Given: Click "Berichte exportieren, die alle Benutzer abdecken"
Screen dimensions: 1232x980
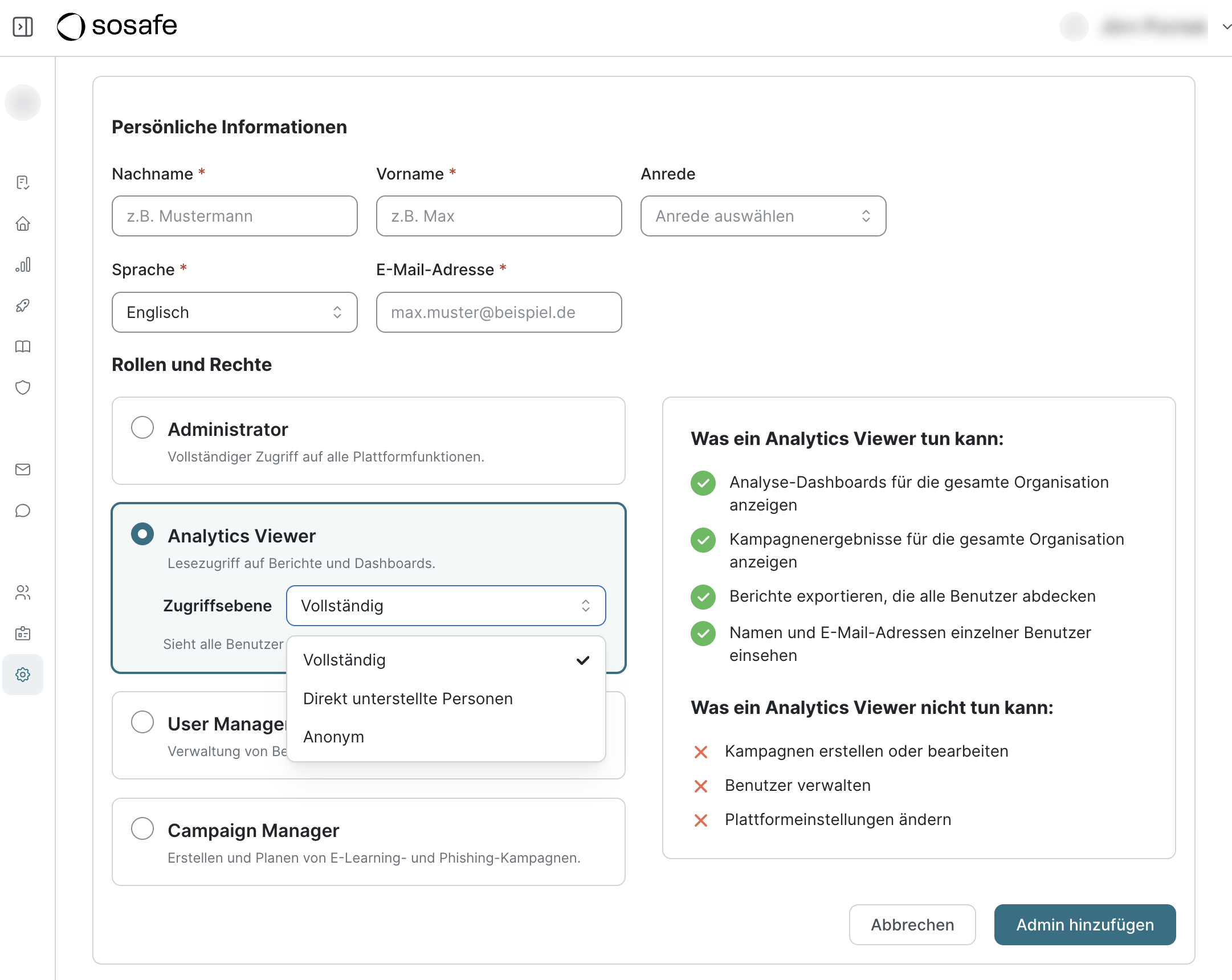Looking at the screenshot, I should [912, 597].
